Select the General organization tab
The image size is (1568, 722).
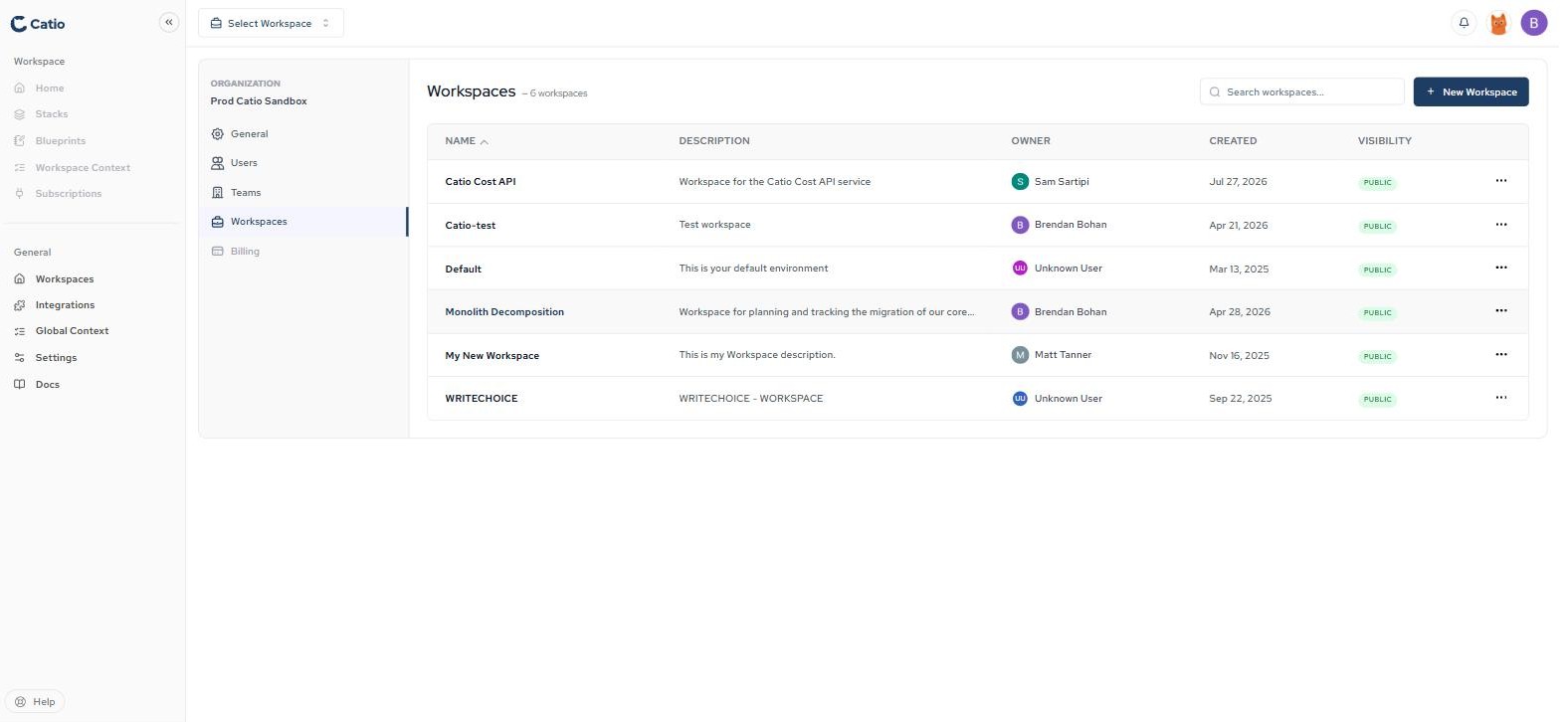tap(304, 134)
